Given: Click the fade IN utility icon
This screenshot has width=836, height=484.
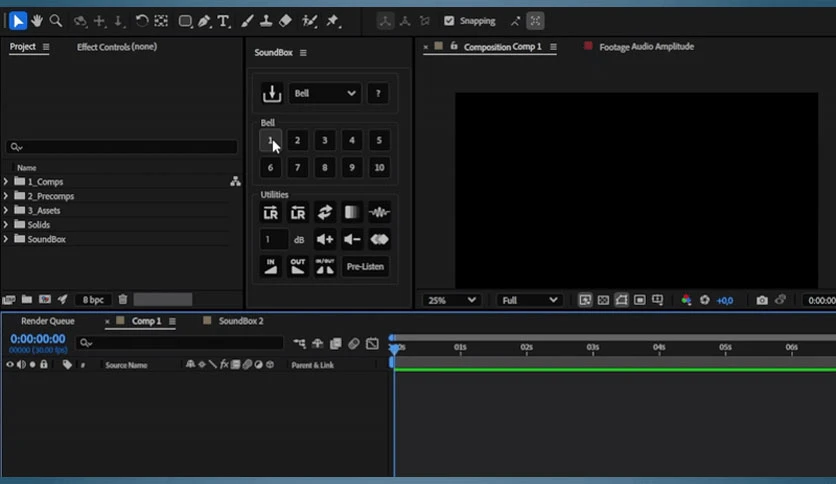Looking at the screenshot, I should point(270,266).
